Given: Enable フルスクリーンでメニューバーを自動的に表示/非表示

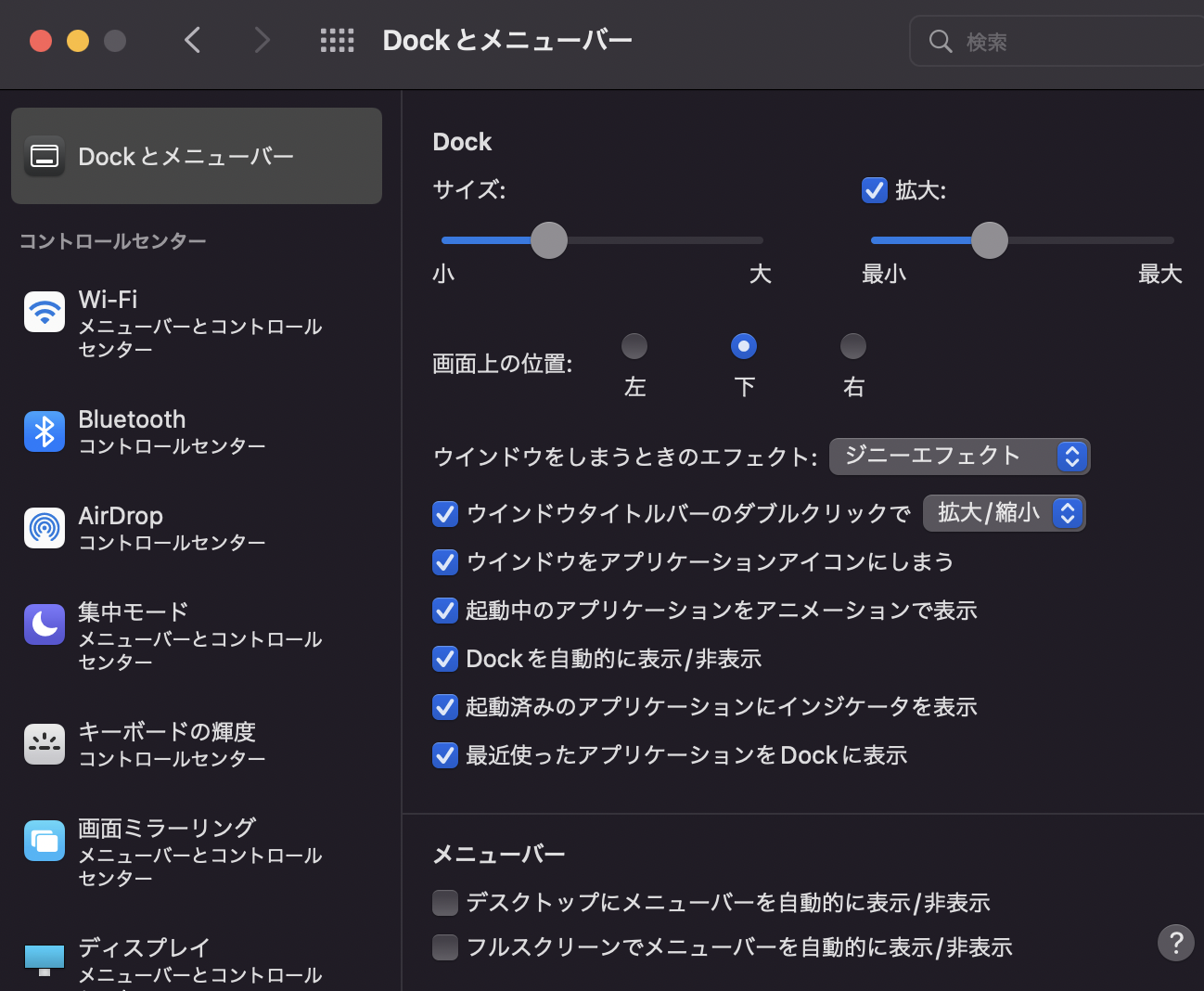Looking at the screenshot, I should [x=445, y=947].
